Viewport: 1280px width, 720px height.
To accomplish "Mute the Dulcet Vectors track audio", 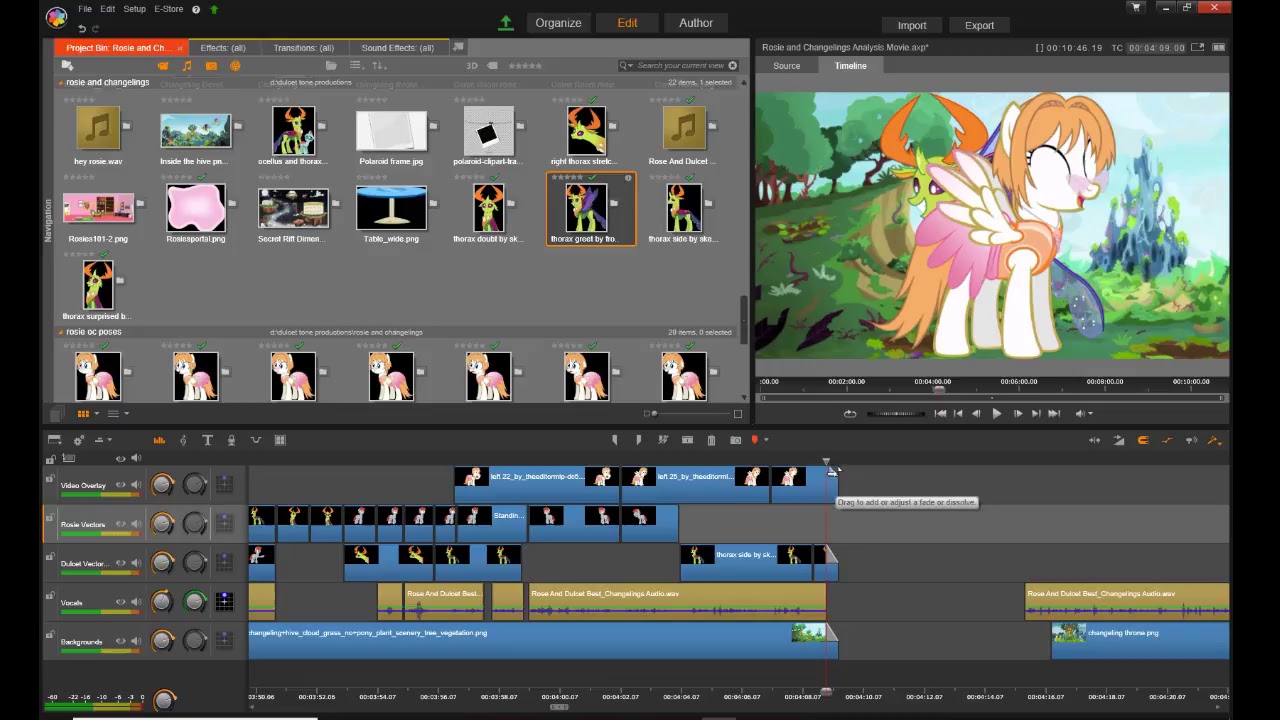I will click(136, 563).
